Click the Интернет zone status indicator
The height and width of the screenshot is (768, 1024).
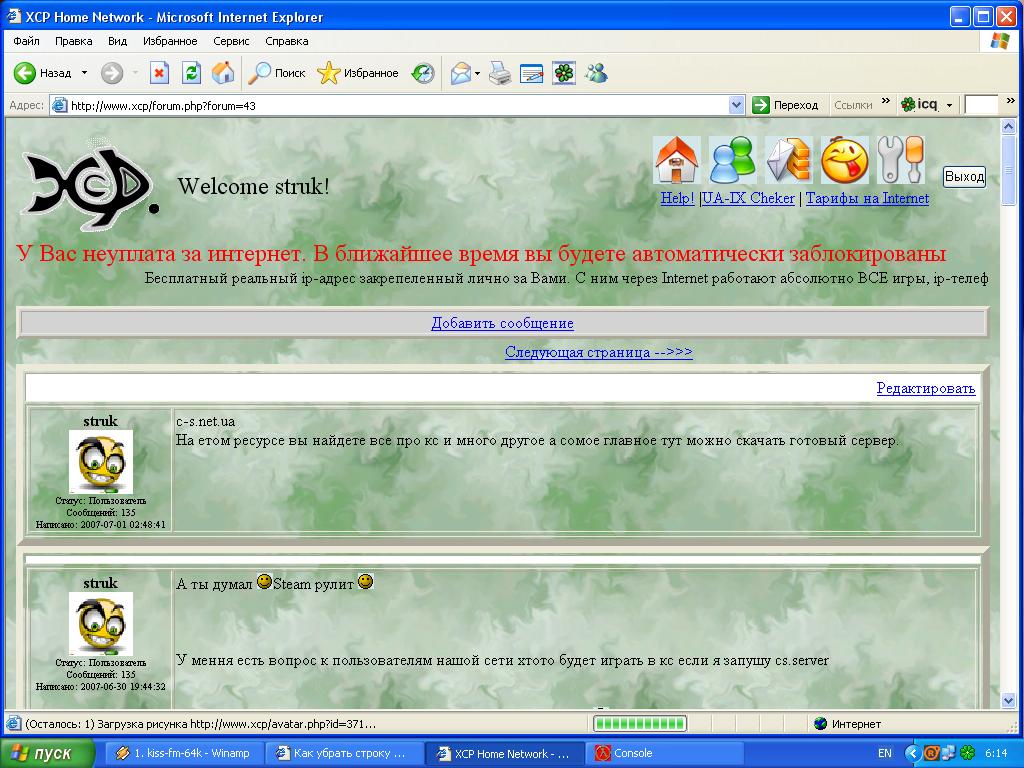coord(848,724)
